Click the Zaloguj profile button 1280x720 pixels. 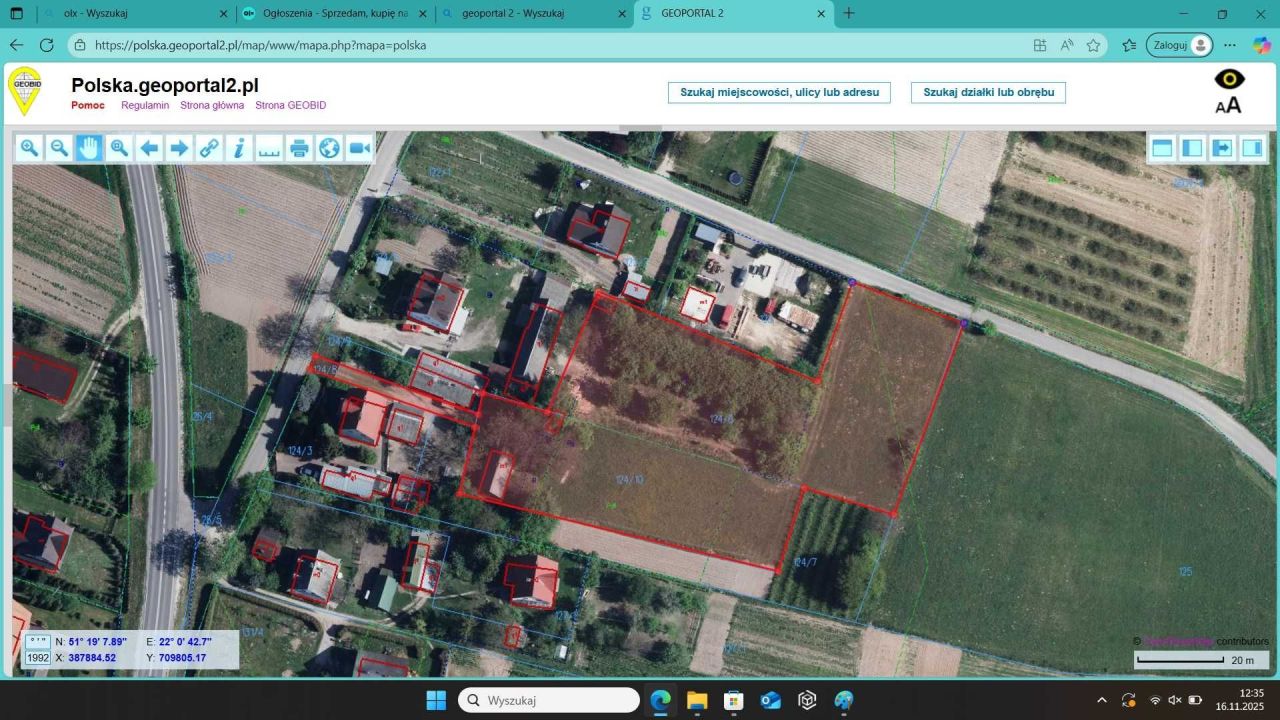pyautogui.click(x=1180, y=45)
